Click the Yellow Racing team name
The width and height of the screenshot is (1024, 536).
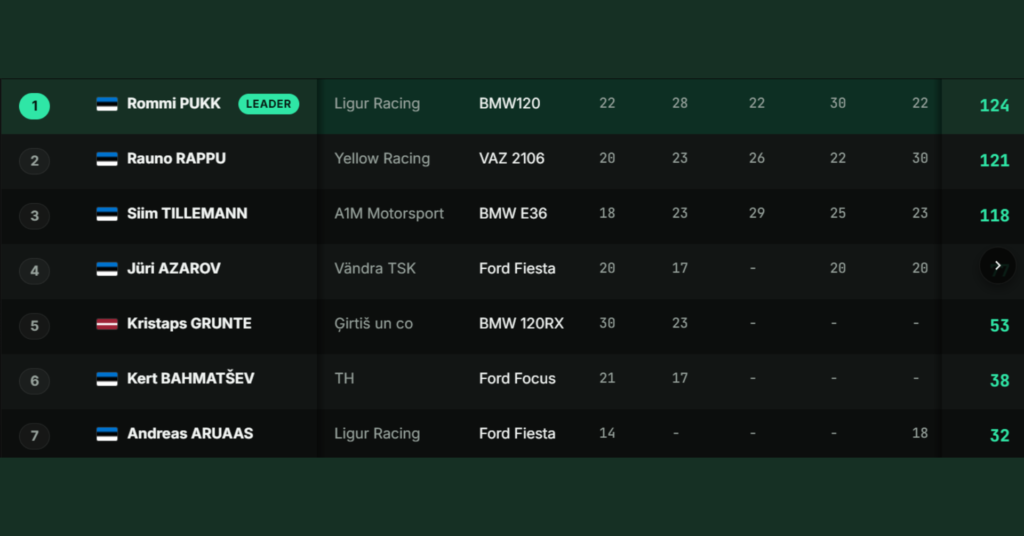pyautogui.click(x=382, y=159)
